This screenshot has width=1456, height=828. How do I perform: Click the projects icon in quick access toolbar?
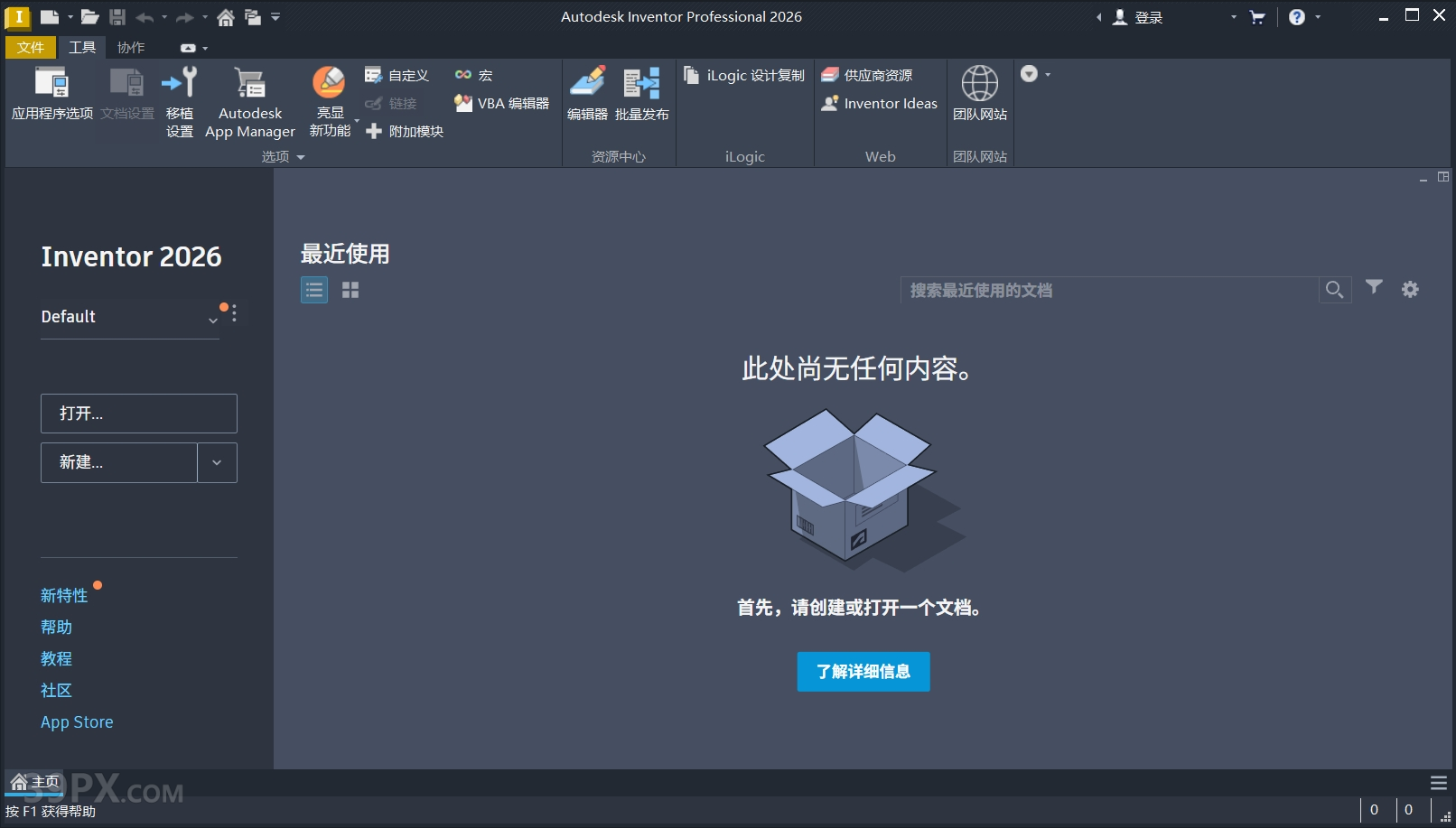pyautogui.click(x=253, y=17)
